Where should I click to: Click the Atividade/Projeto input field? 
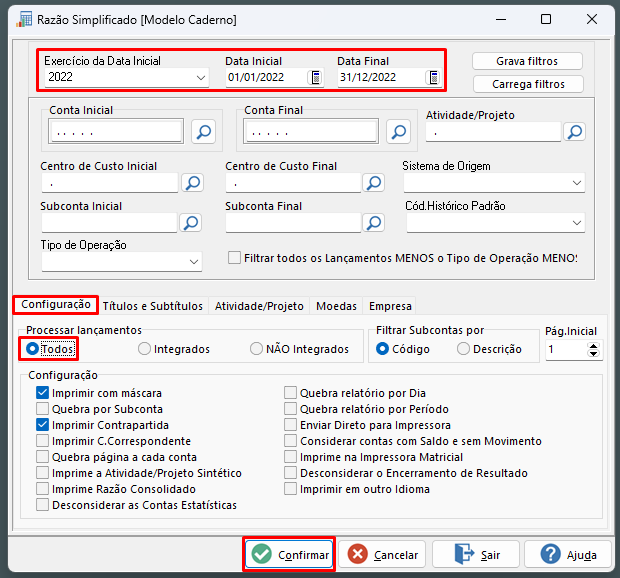493,132
